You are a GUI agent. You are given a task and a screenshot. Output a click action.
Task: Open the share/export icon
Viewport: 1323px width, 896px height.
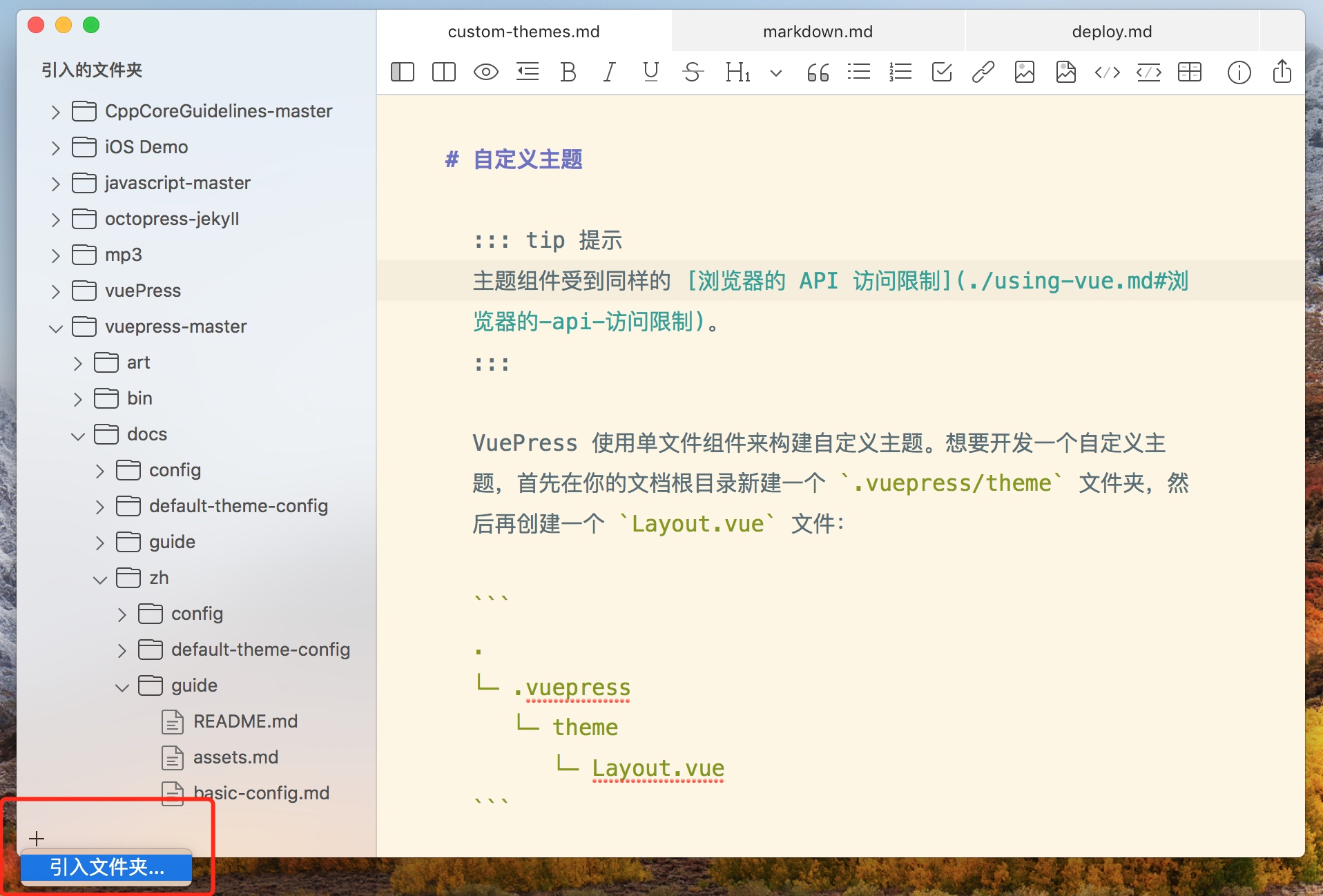pos(1282,72)
